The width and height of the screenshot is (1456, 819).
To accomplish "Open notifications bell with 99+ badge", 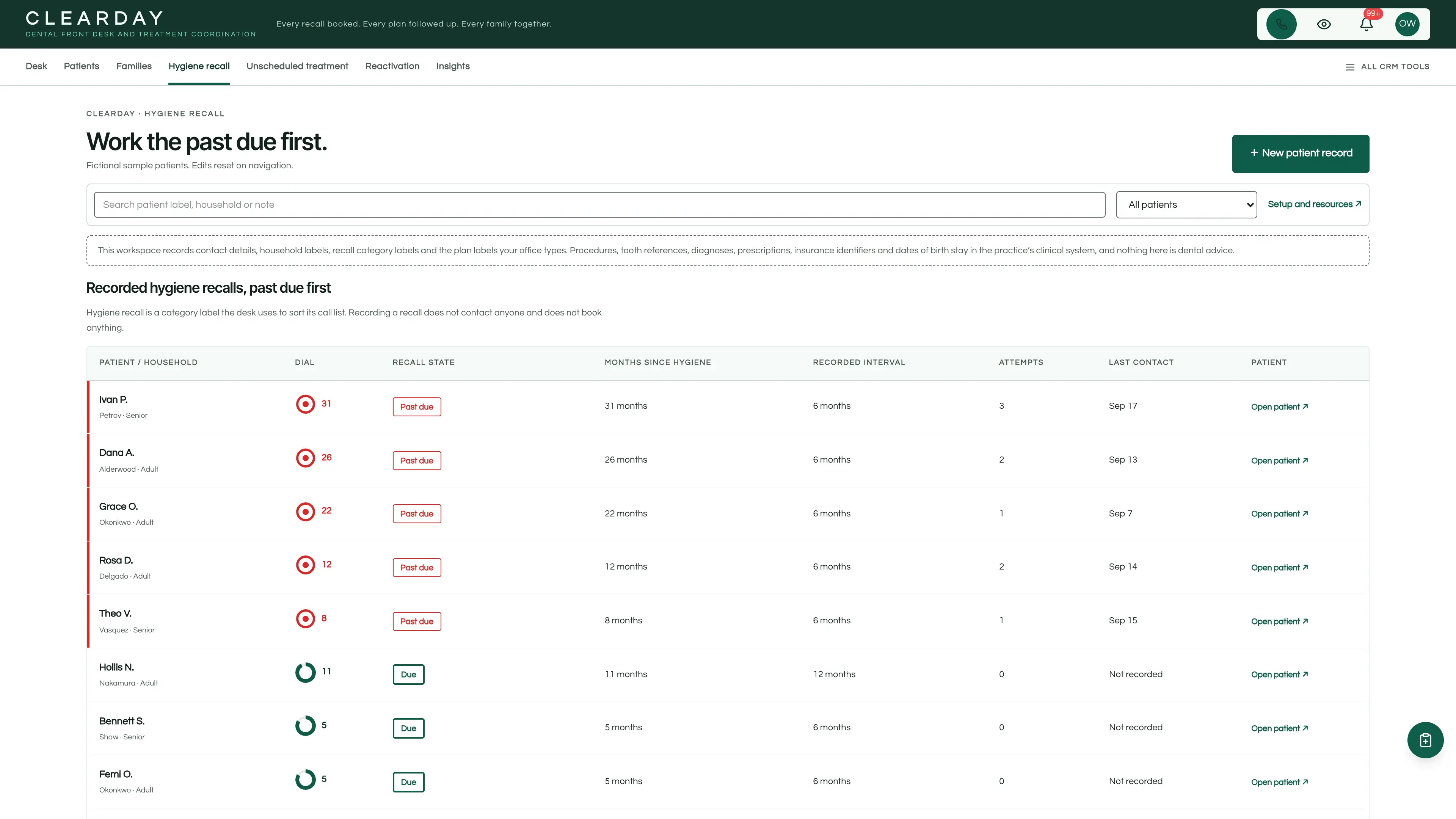I will [x=1367, y=24].
